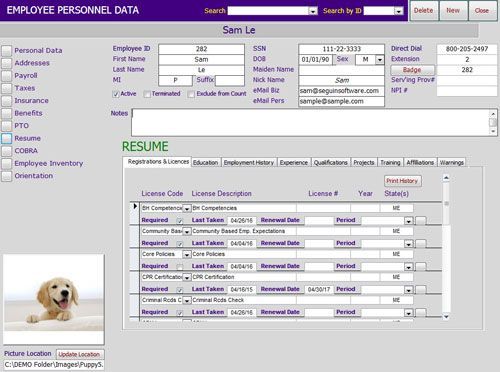Open the Employee Inventory section button
This screenshot has height=372, width=500.
pyautogui.click(x=6, y=163)
